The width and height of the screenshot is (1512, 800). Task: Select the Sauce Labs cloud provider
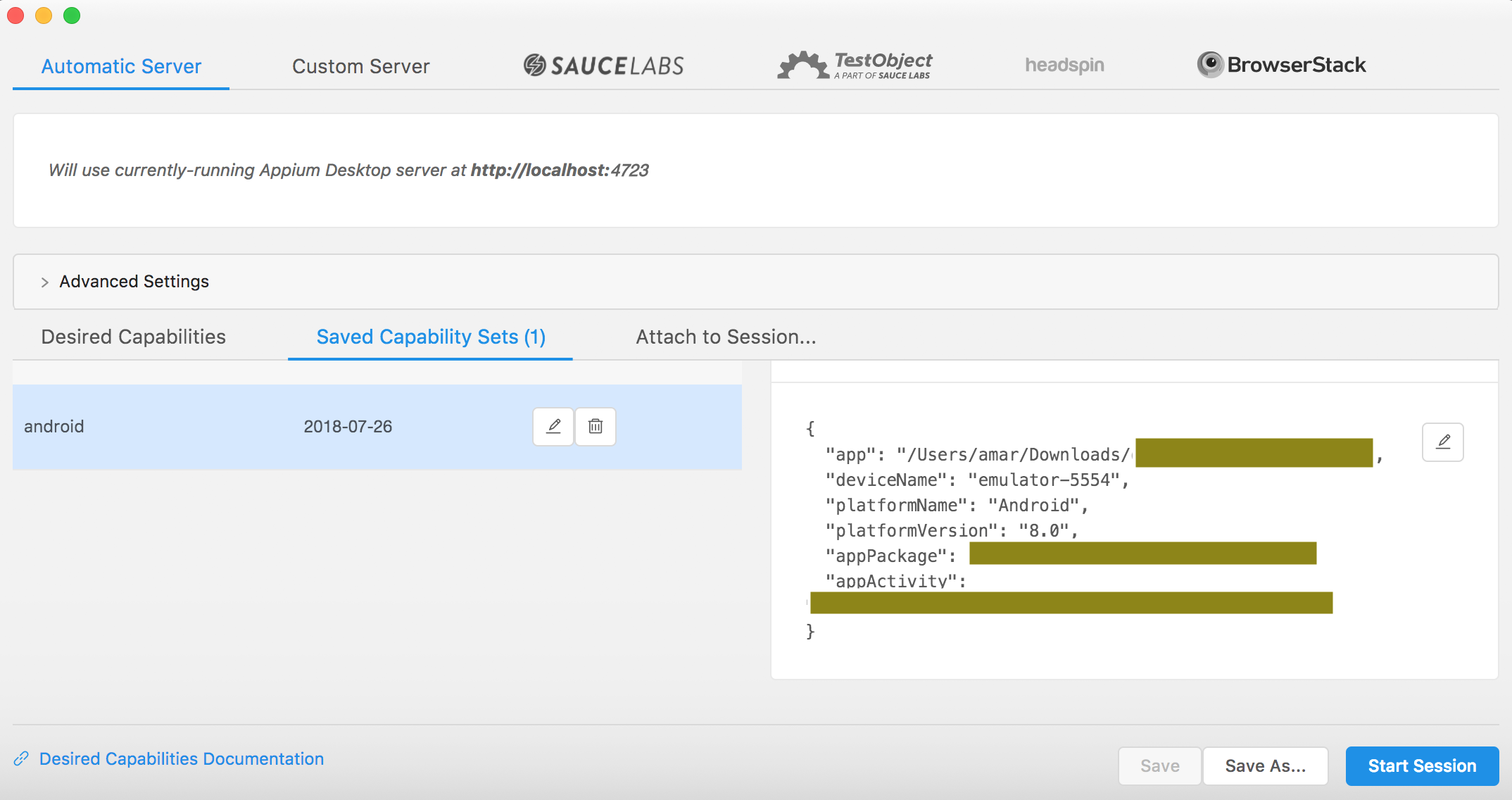coord(603,65)
